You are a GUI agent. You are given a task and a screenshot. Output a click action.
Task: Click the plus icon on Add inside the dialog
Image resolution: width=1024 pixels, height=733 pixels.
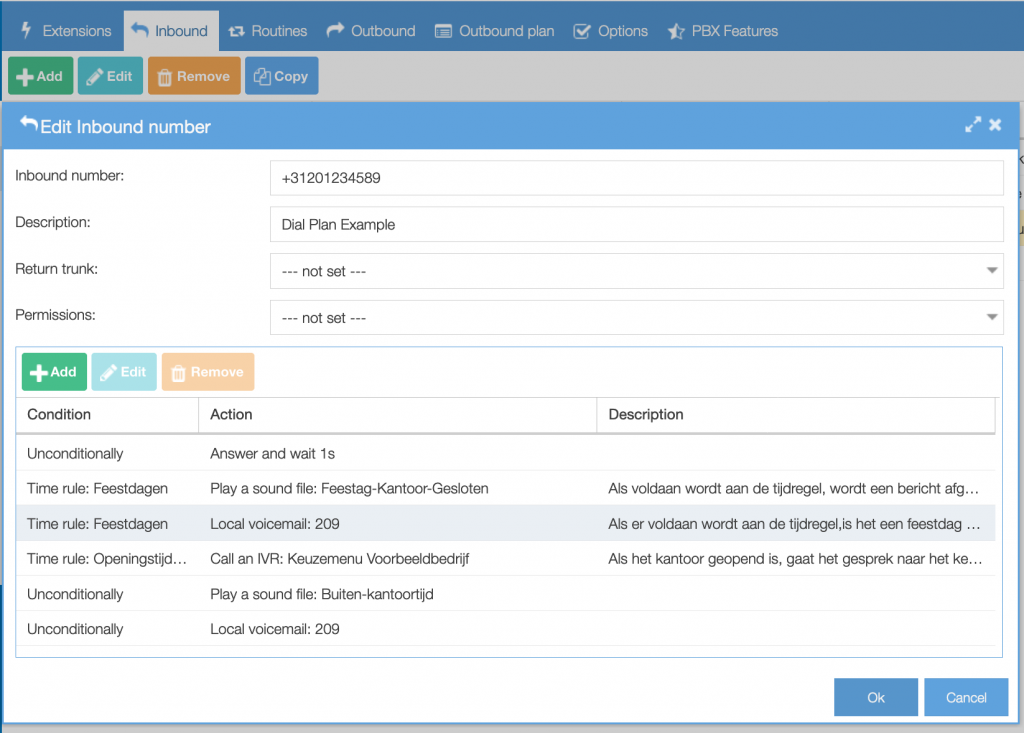37,371
